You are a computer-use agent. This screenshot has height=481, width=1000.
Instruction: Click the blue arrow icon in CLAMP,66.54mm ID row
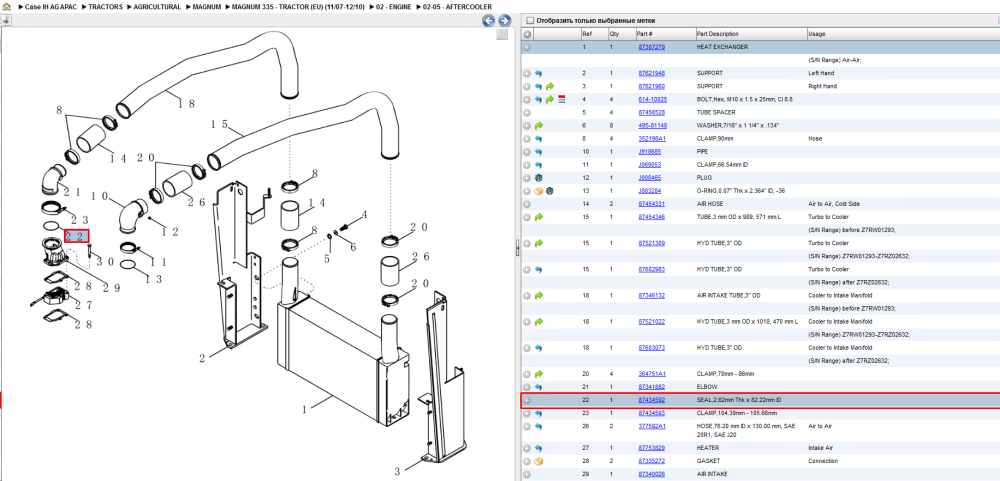(x=538, y=165)
